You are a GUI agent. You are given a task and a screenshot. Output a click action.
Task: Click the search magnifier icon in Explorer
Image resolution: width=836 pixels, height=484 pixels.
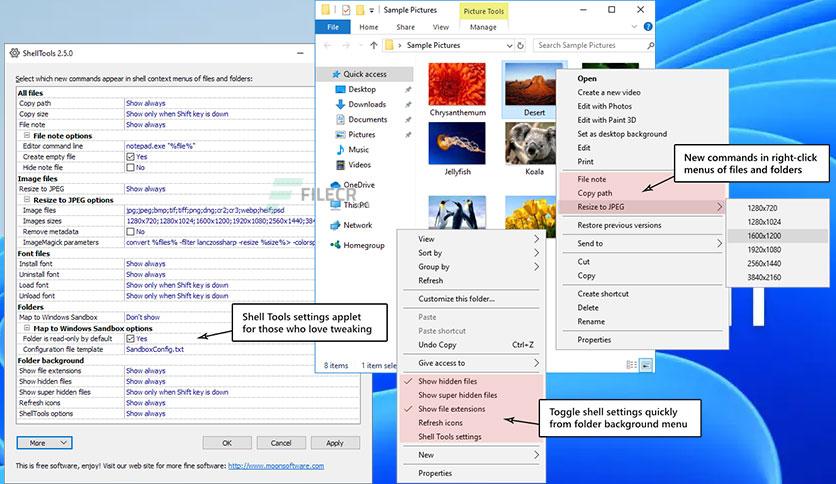(650, 45)
